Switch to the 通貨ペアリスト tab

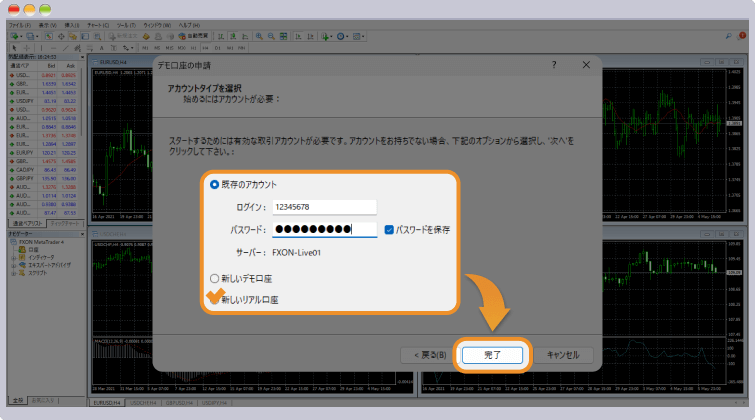pos(27,223)
